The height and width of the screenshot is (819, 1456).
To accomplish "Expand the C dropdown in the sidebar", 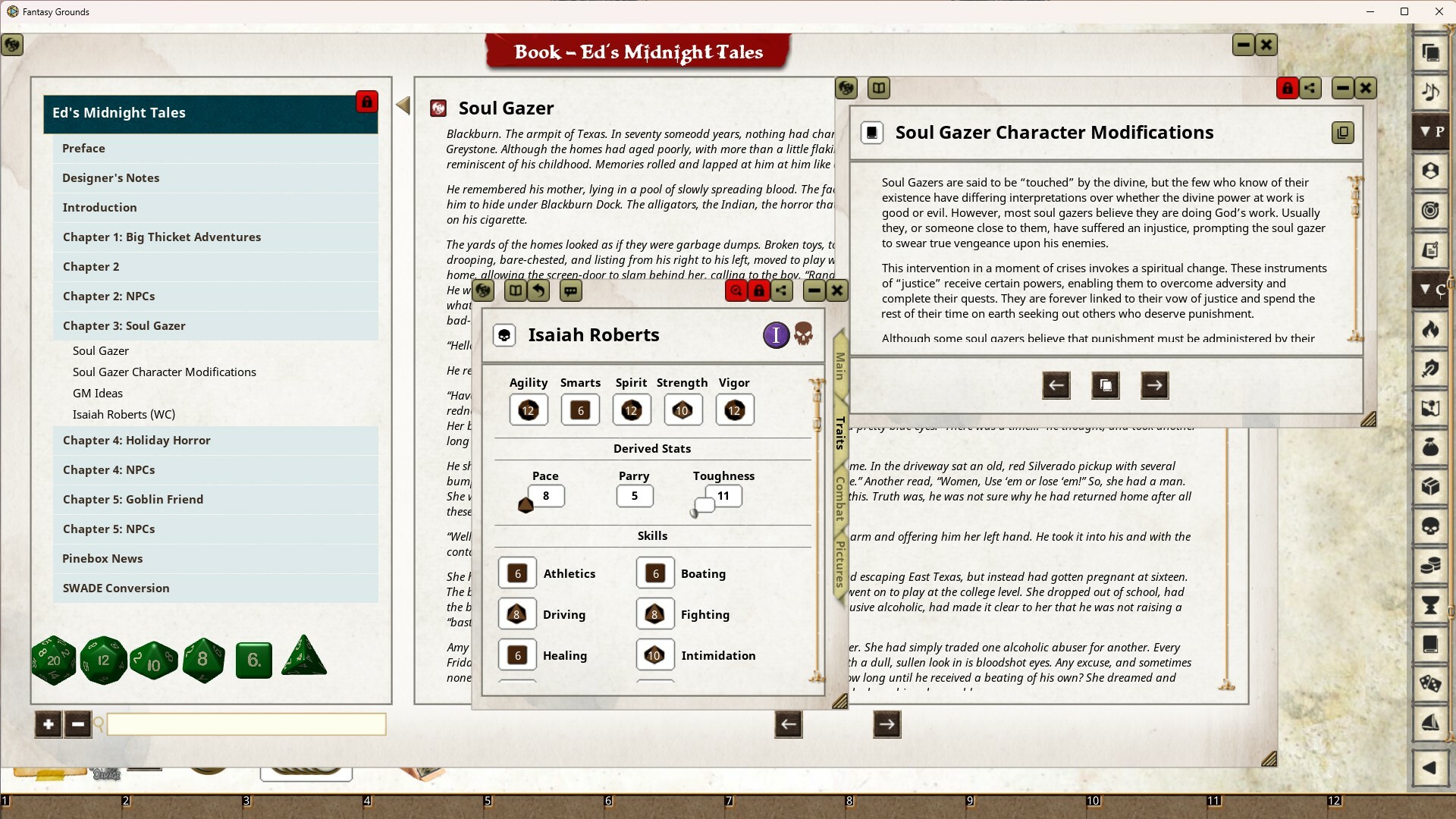I will click(x=1433, y=289).
